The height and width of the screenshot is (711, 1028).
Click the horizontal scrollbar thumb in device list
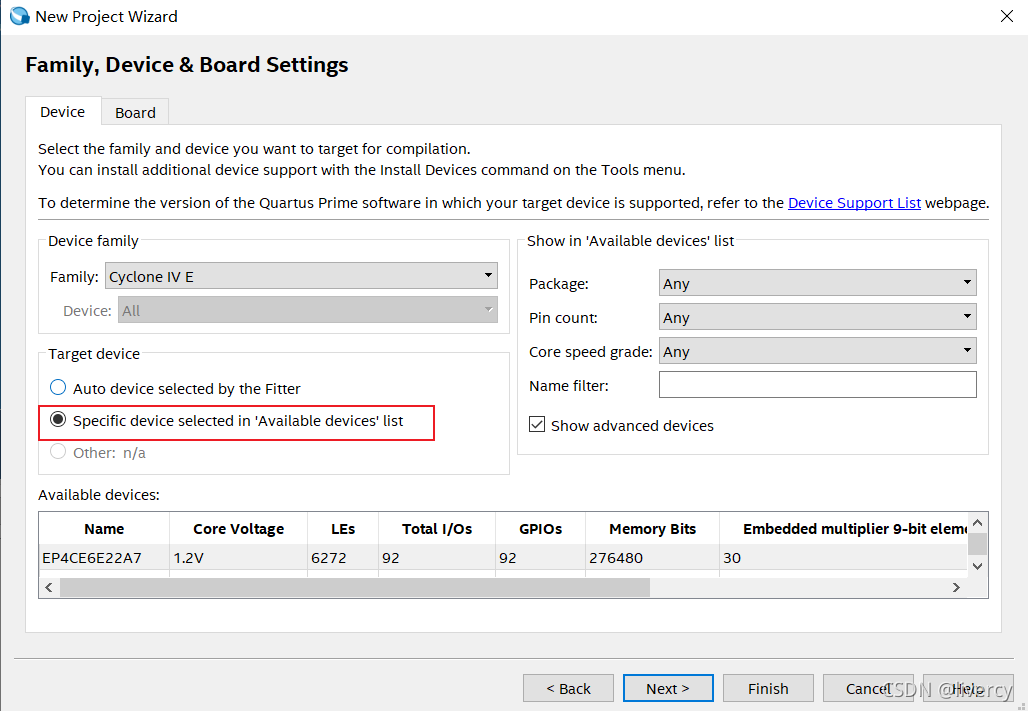click(355, 588)
